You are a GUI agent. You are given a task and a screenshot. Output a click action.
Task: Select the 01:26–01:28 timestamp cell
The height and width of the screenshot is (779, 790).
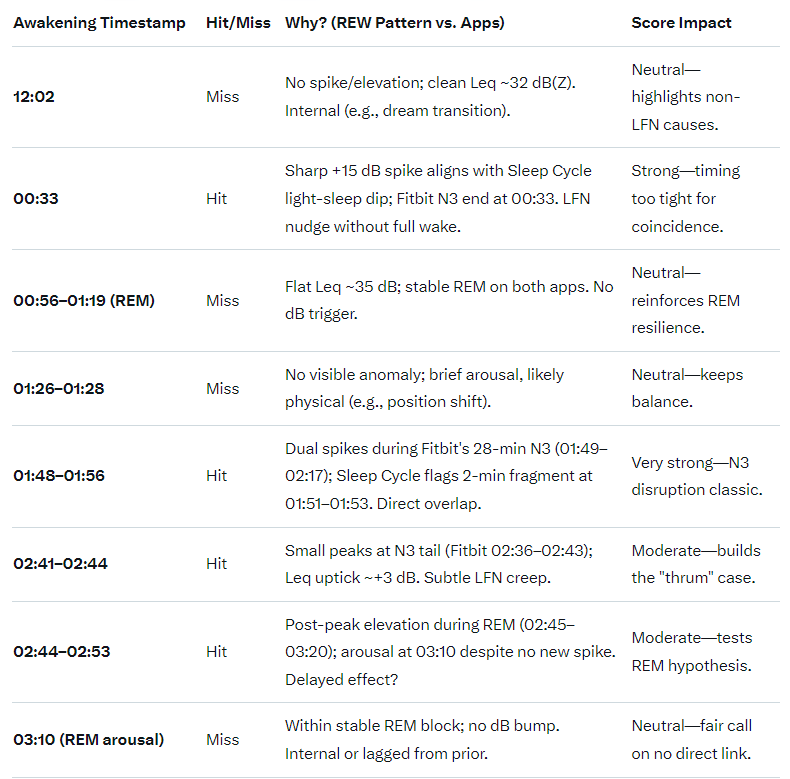(60, 388)
